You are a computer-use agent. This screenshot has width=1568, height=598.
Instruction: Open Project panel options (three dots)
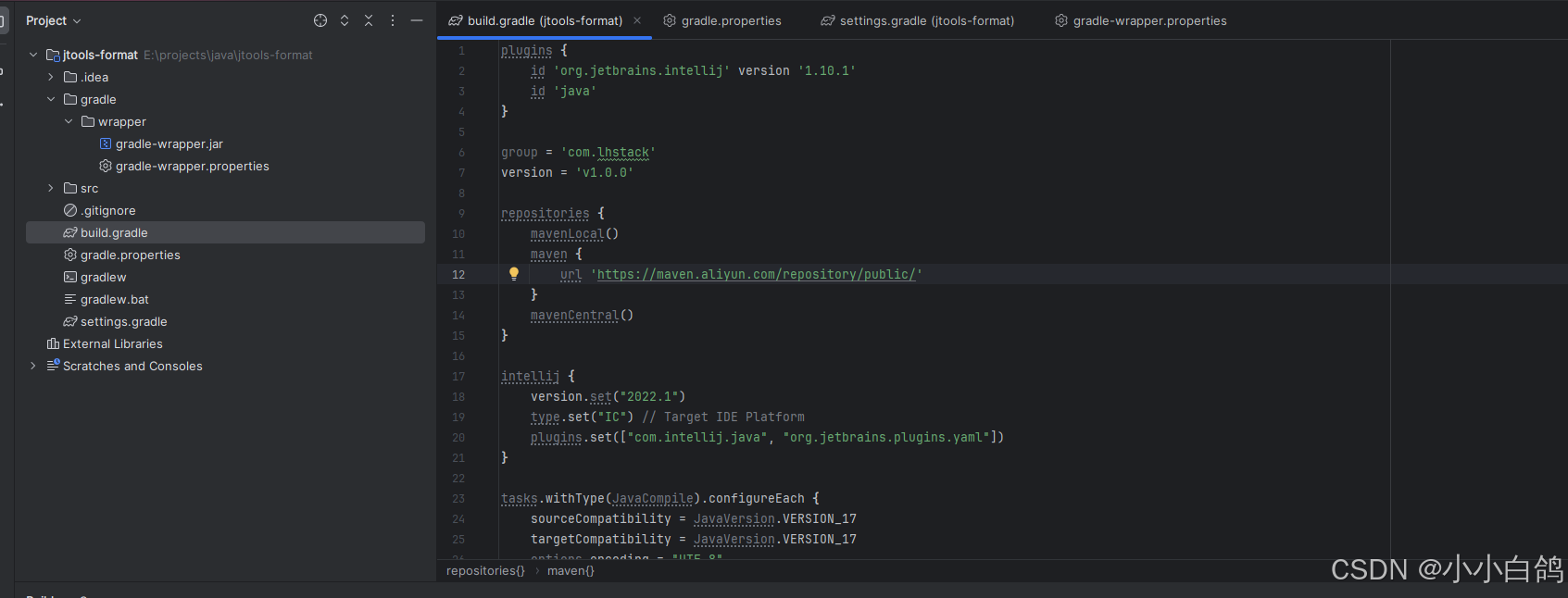[x=393, y=20]
